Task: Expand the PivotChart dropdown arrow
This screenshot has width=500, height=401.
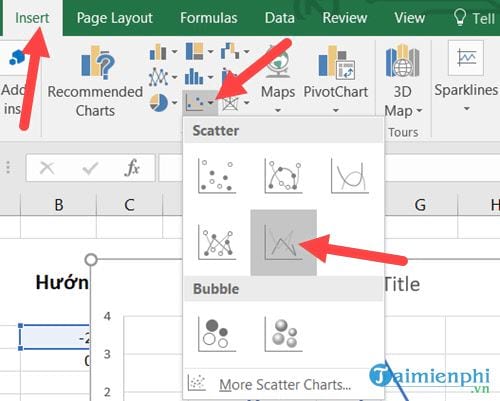Action: point(336,110)
